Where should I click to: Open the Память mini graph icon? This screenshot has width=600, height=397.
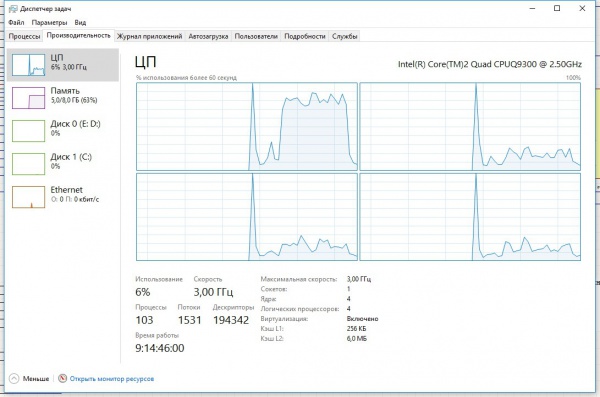[x=28, y=98]
